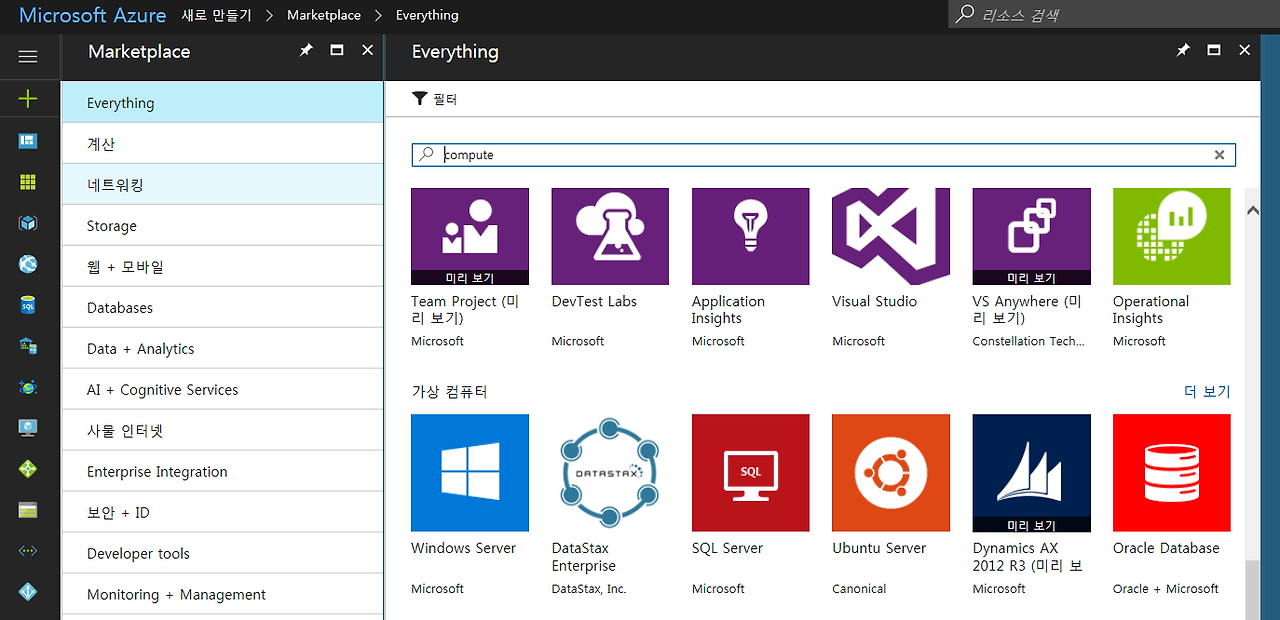Click the Everything breadcrumb
This screenshot has height=620, width=1280.
pyautogui.click(x=427, y=15)
